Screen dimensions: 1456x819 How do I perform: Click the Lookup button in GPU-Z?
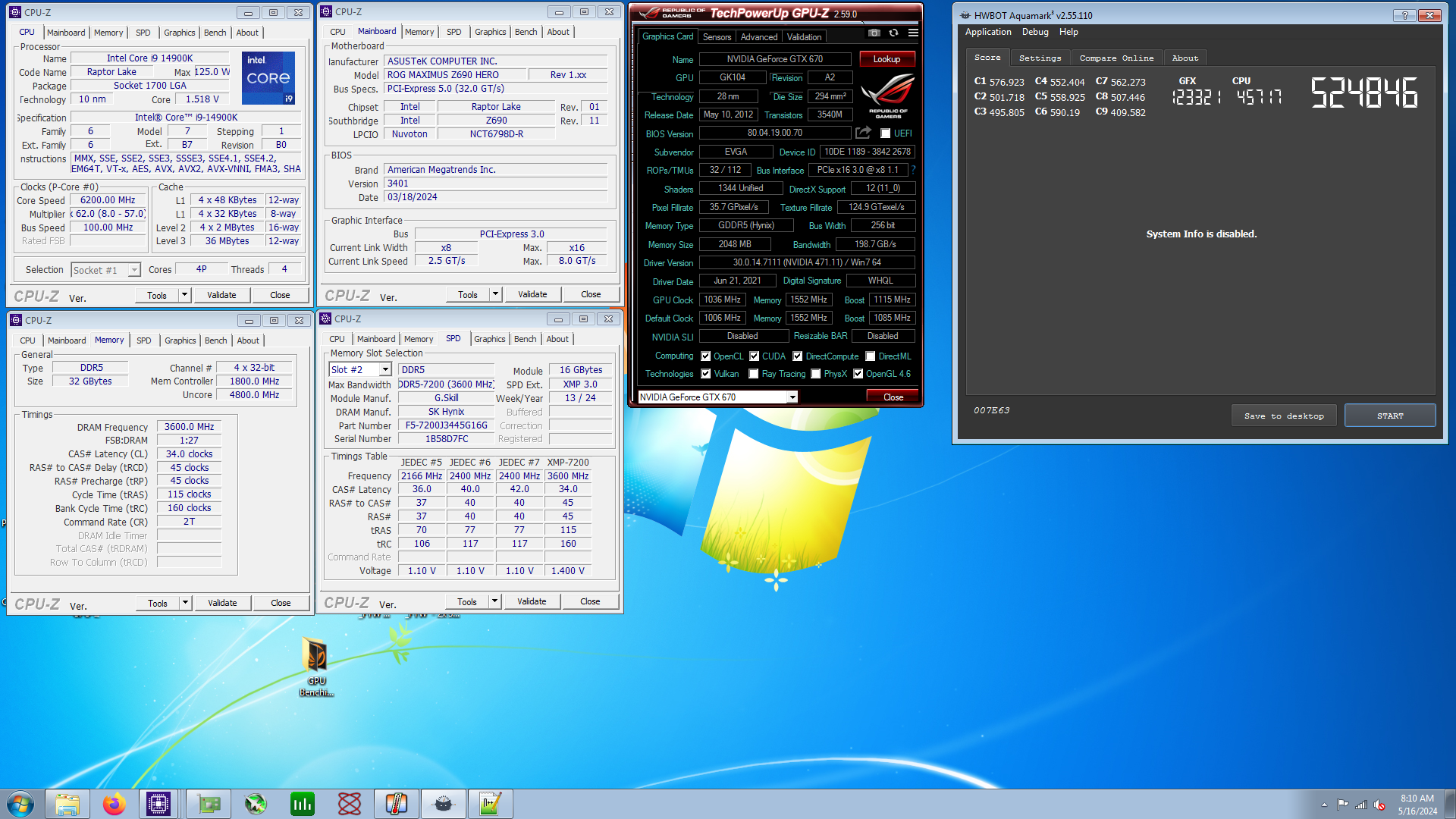tap(886, 59)
